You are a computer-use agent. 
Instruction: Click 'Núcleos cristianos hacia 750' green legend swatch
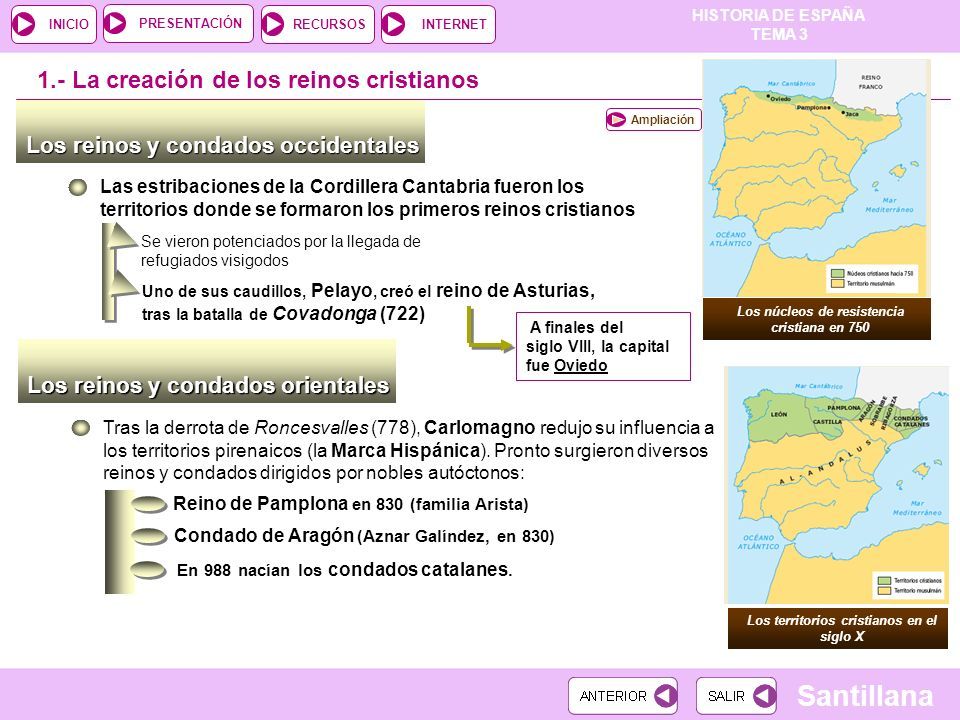[837, 274]
